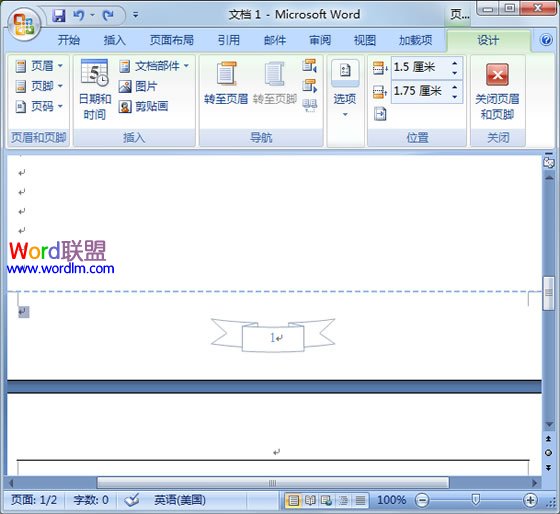This screenshot has width=560, height=514.
Task: Click the horizontal scrollbar thumb
Action: (272, 483)
